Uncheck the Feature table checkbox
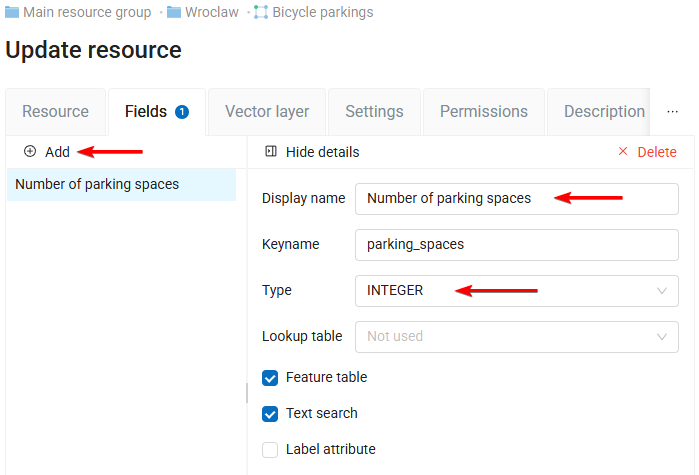 (x=270, y=378)
